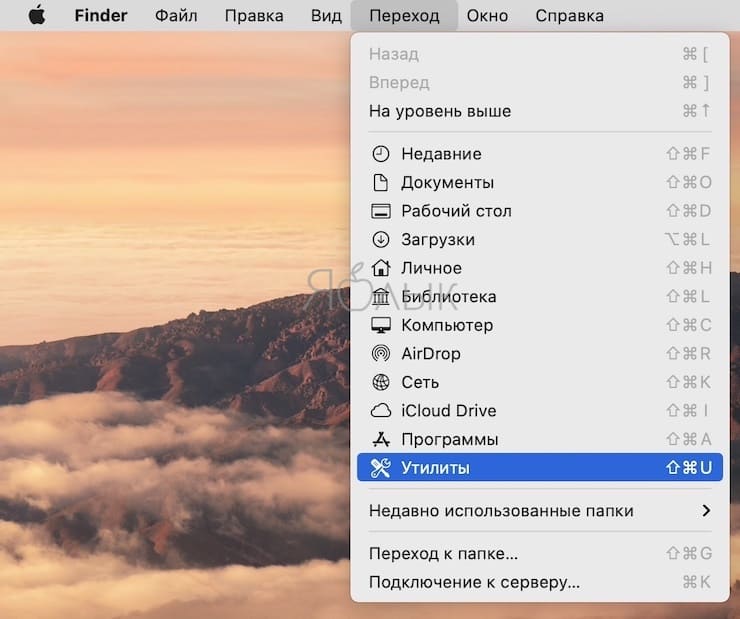The image size is (740, 619).
Task: Click the document icon beside Документы
Action: click(380, 183)
